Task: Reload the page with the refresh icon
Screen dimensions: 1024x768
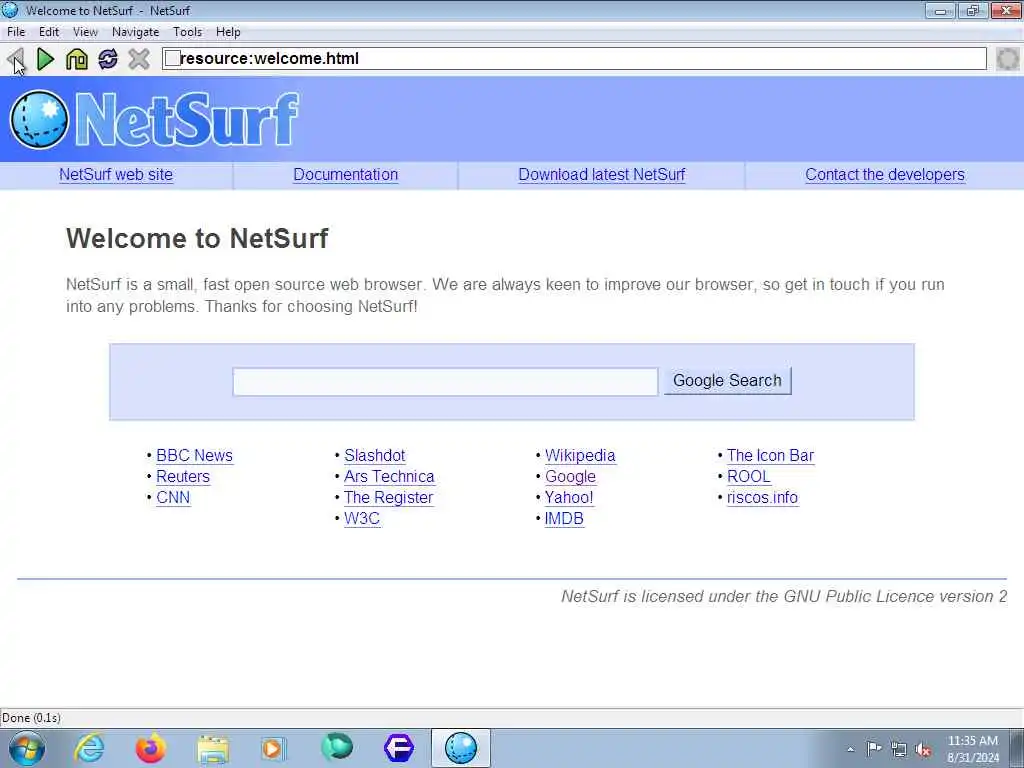Action: click(x=108, y=59)
